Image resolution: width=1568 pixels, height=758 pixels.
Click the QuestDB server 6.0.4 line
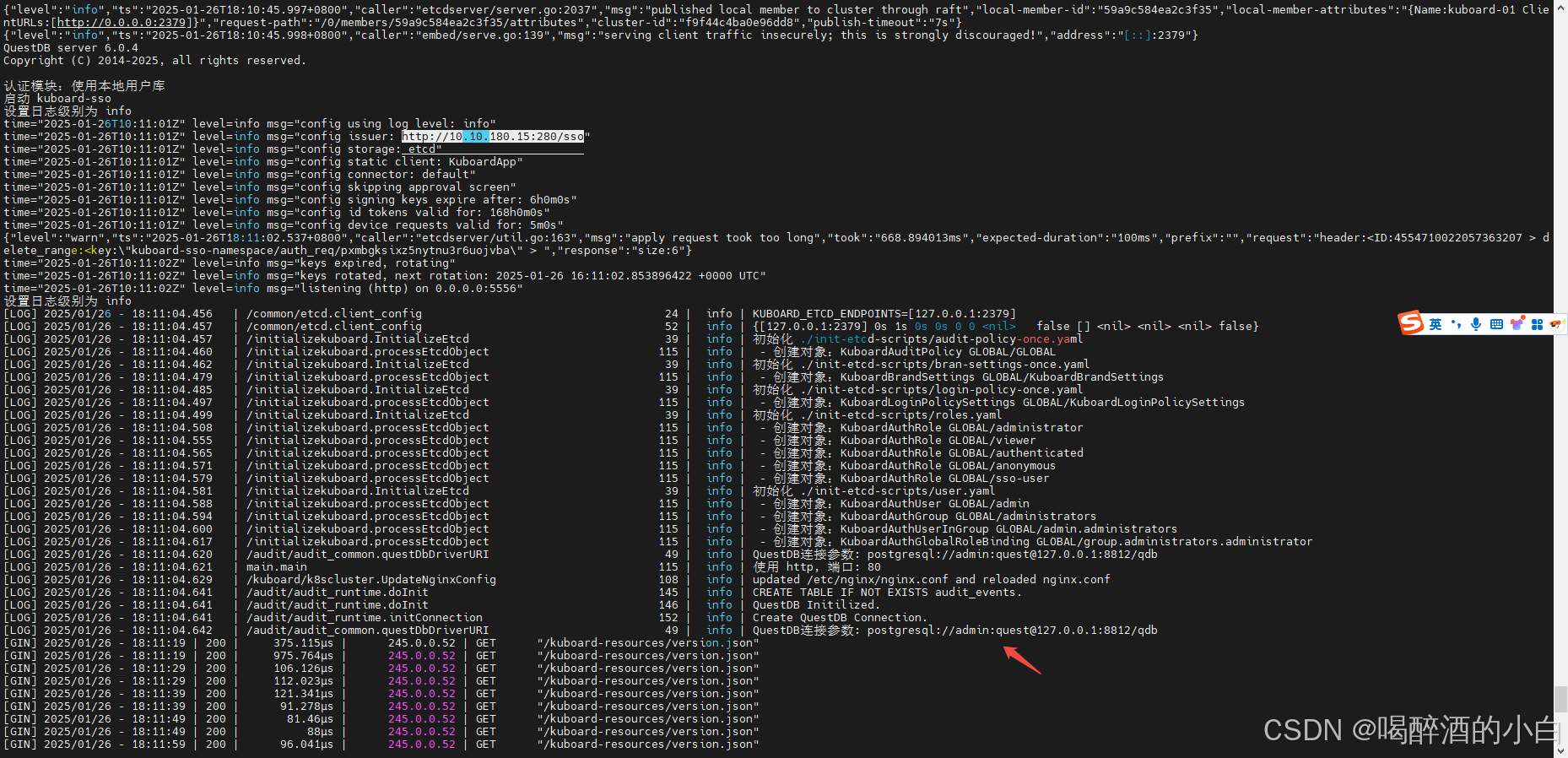[71, 48]
